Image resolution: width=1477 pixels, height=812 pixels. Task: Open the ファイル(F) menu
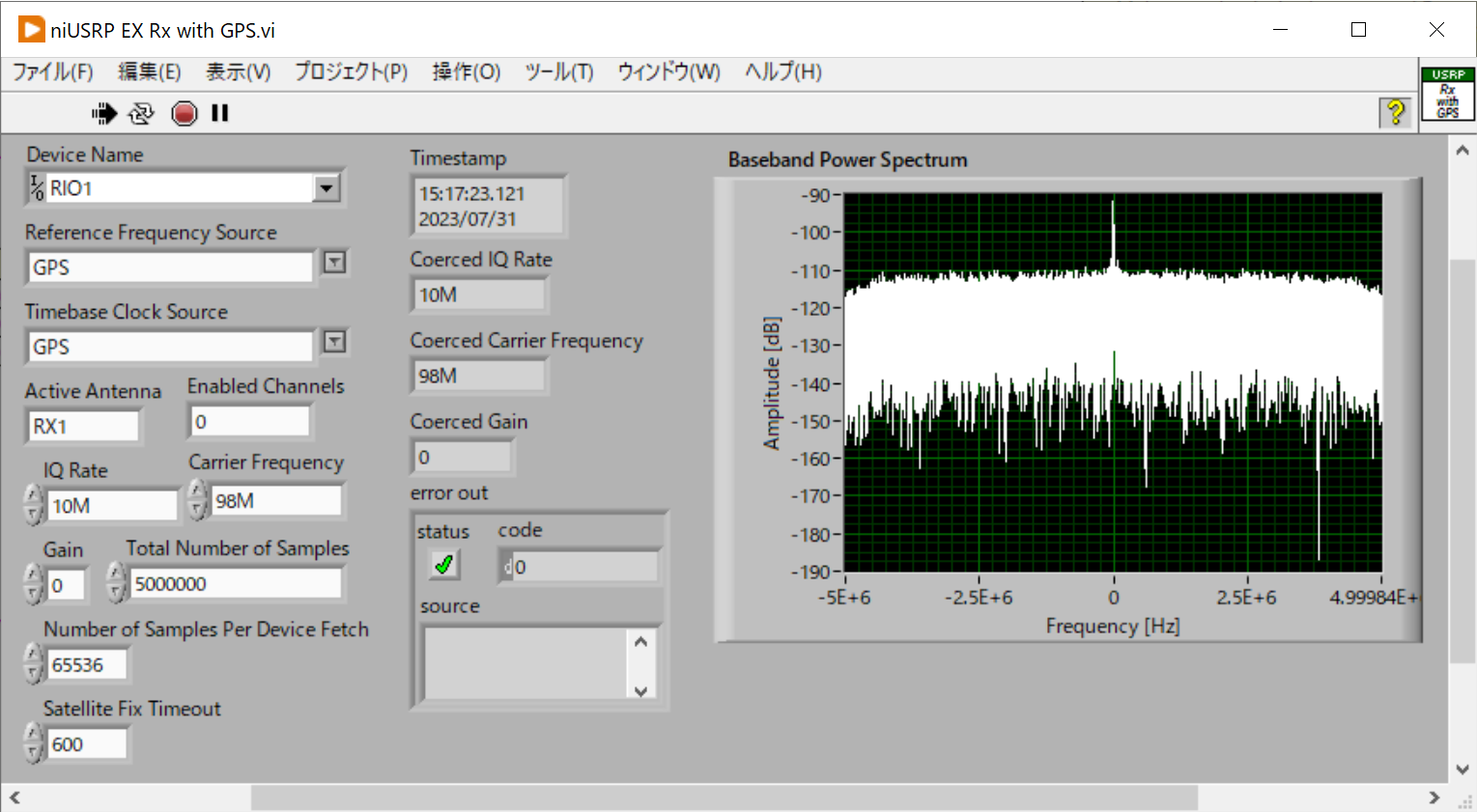(x=52, y=72)
